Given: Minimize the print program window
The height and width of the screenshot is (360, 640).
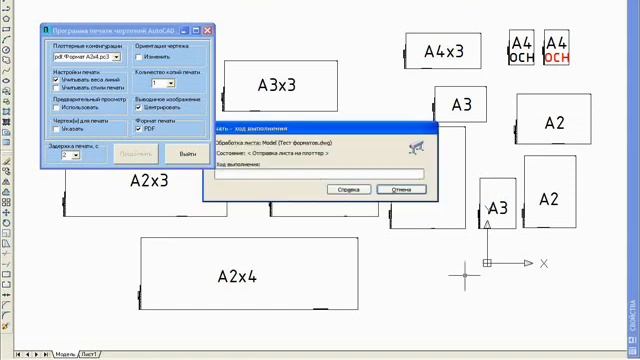Looking at the screenshot, I should (x=184, y=30).
